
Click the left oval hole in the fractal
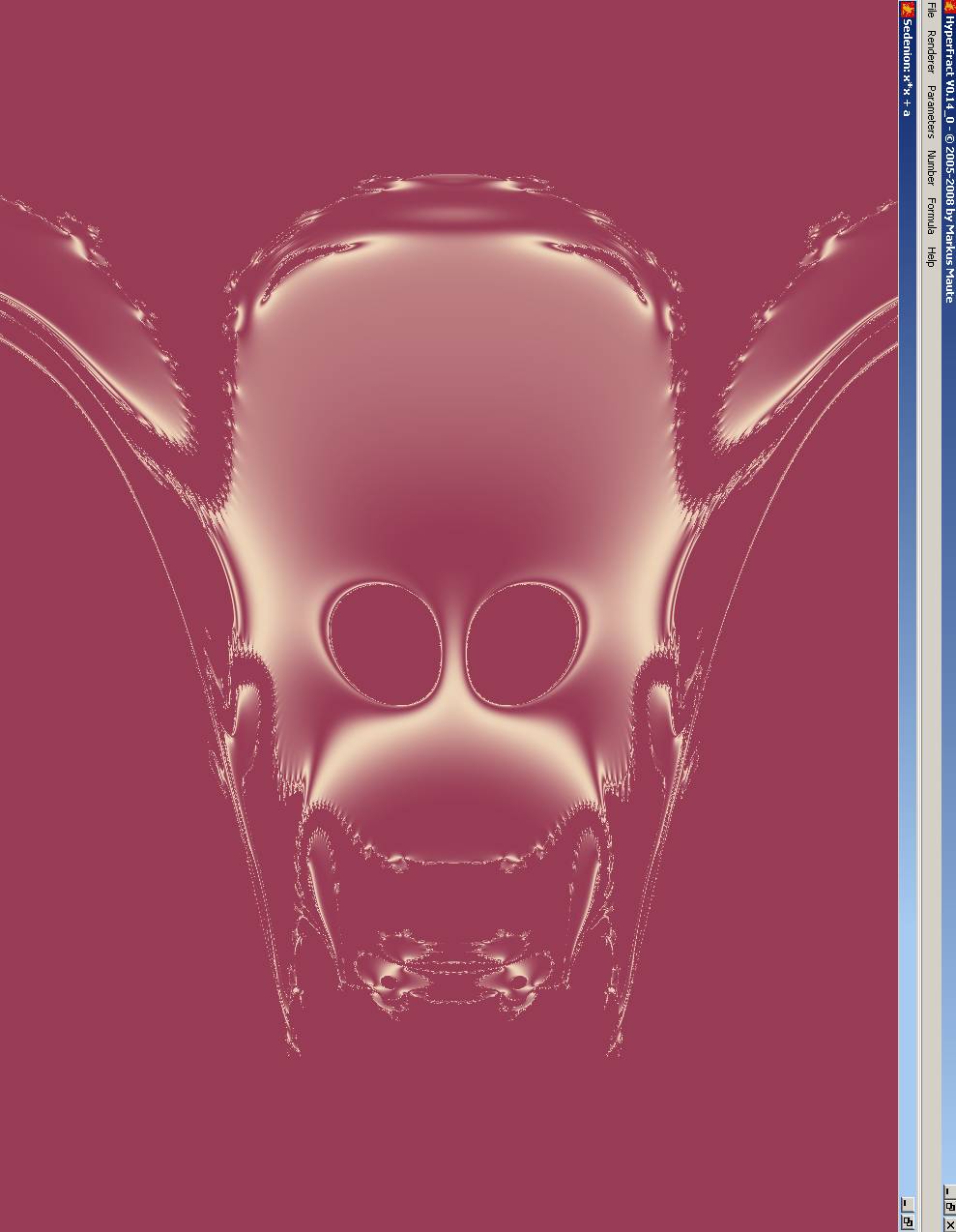pos(385,642)
